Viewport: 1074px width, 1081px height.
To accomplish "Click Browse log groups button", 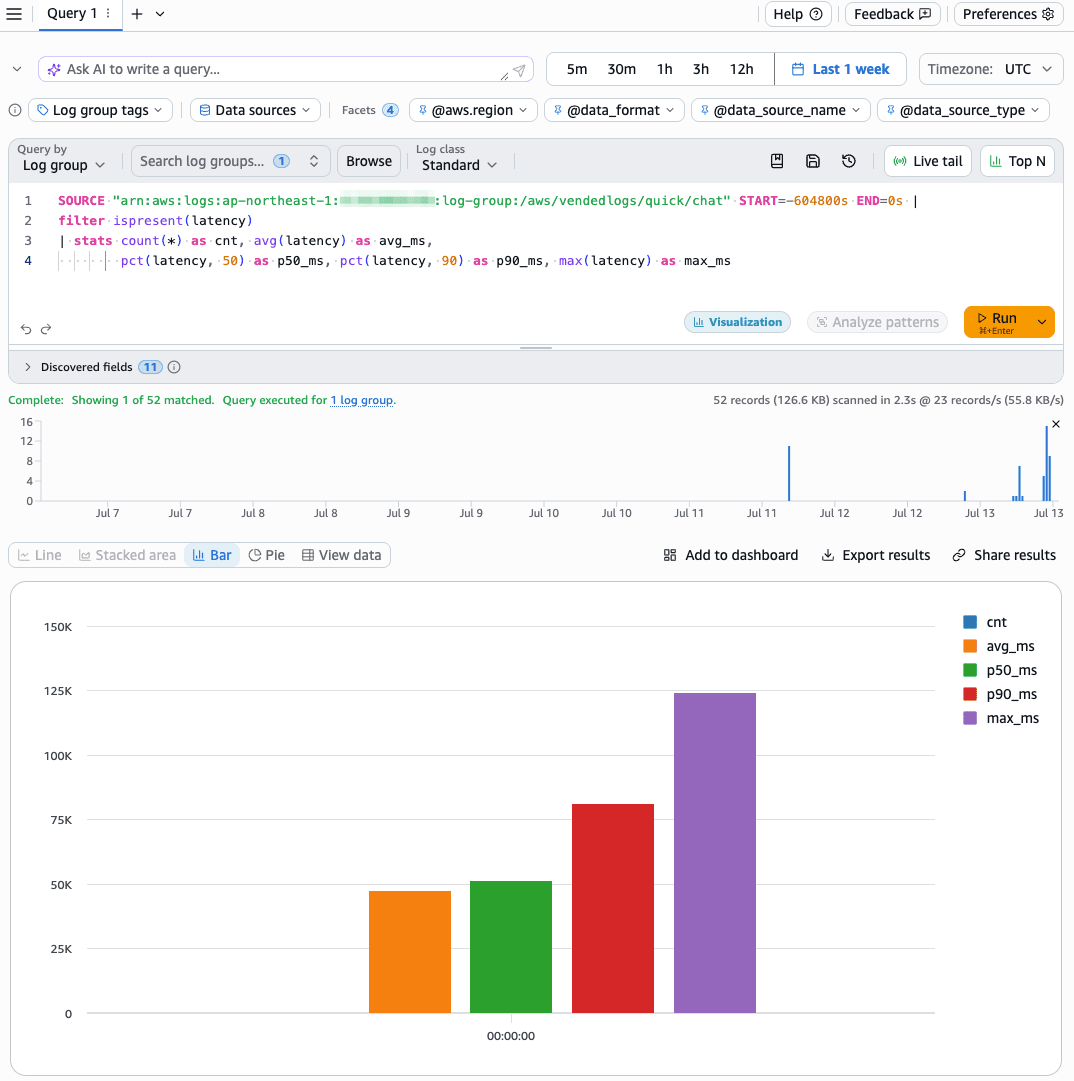I will 369,161.
